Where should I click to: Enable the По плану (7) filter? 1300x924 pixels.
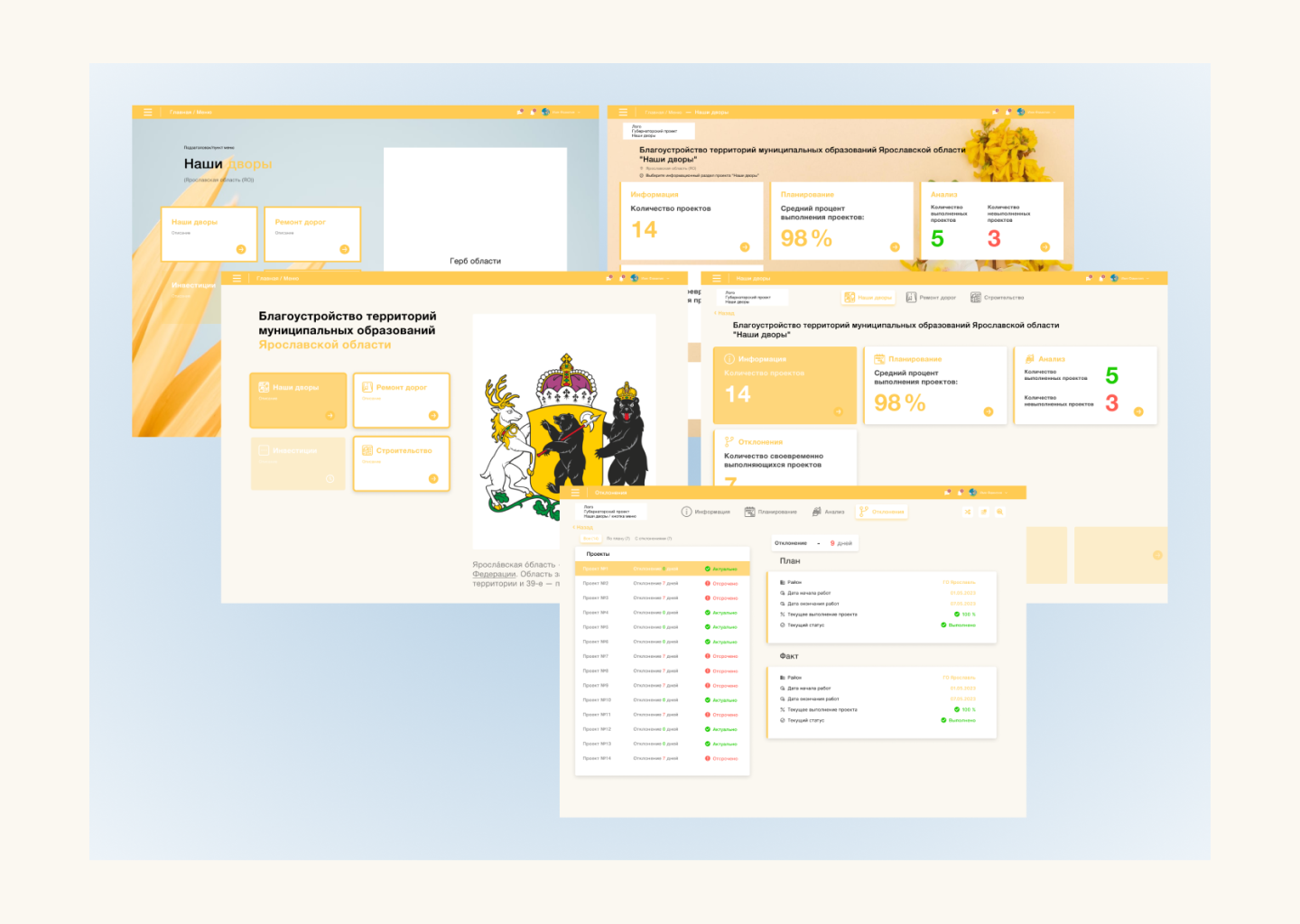click(619, 538)
